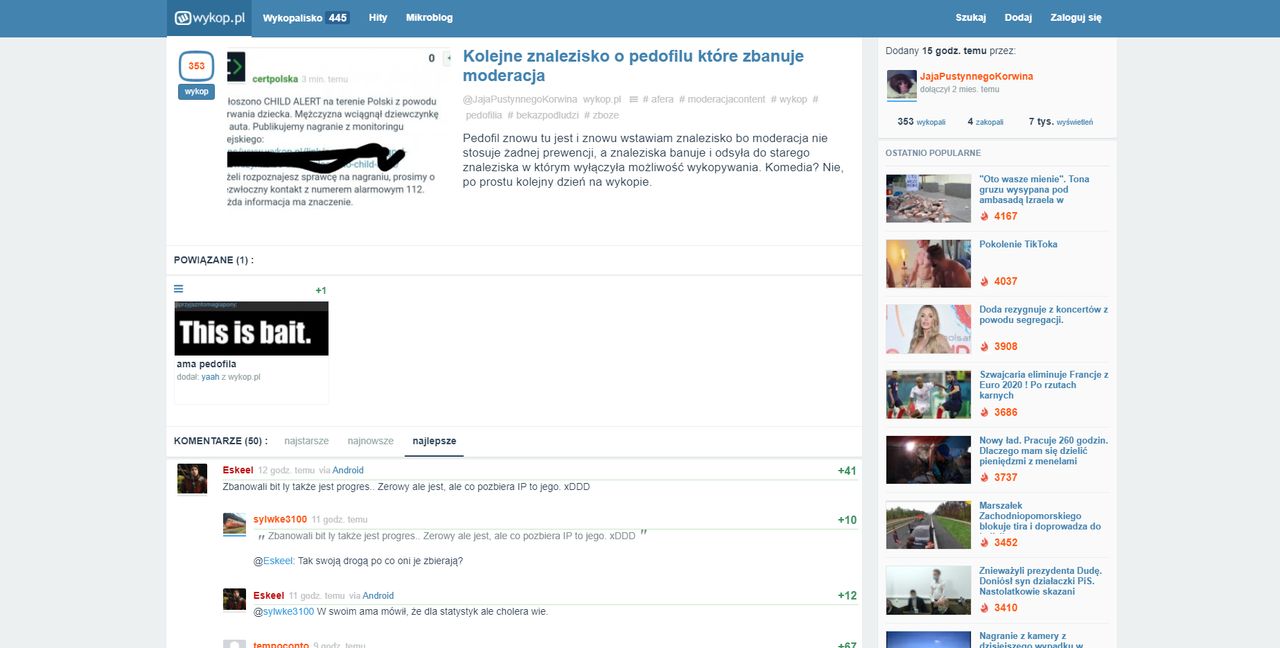Click tags list icon before #afera
This screenshot has width=1280, height=648.
click(634, 100)
